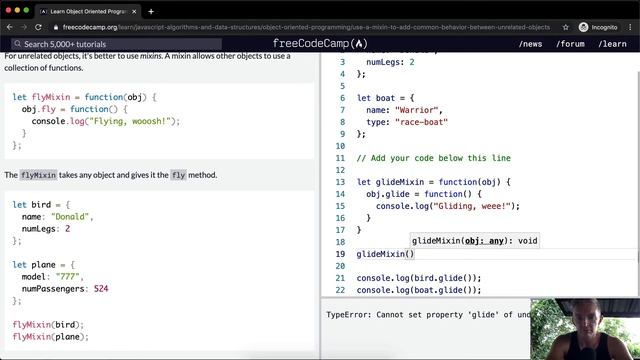
Task: Click line 13 let glideMixin declaration
Action: [x=433, y=182]
